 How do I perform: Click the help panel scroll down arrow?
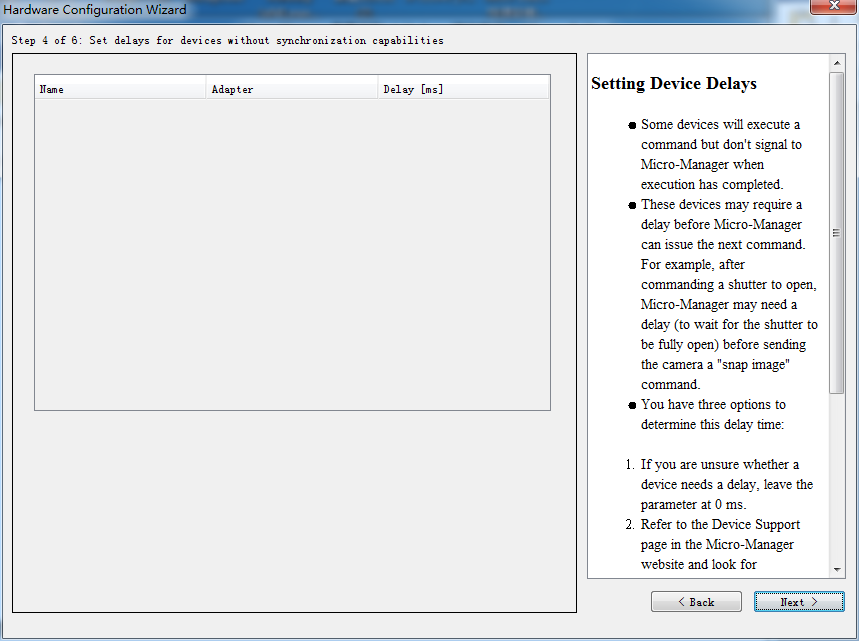click(x=837, y=569)
